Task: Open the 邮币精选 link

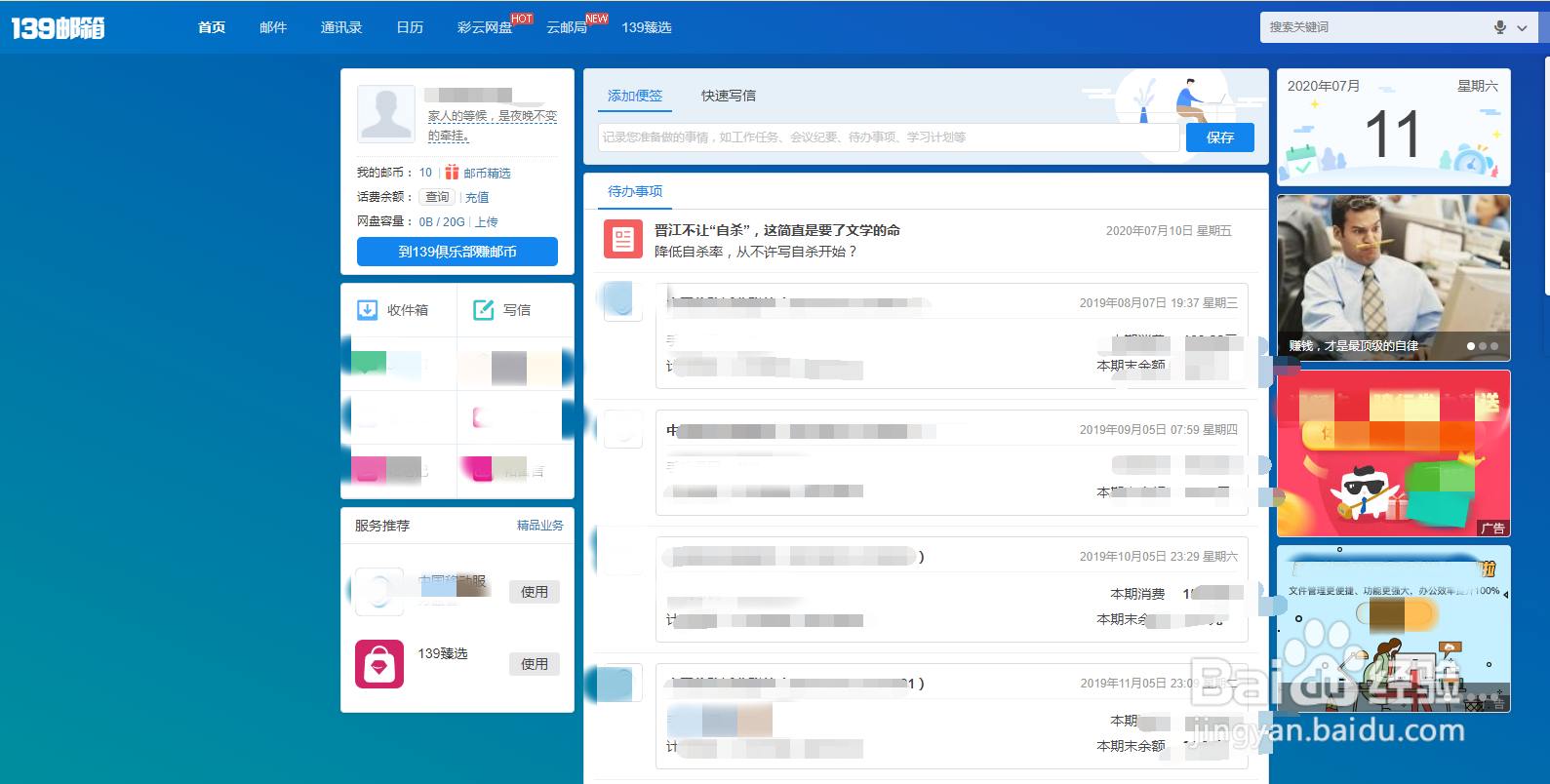Action: (x=487, y=173)
